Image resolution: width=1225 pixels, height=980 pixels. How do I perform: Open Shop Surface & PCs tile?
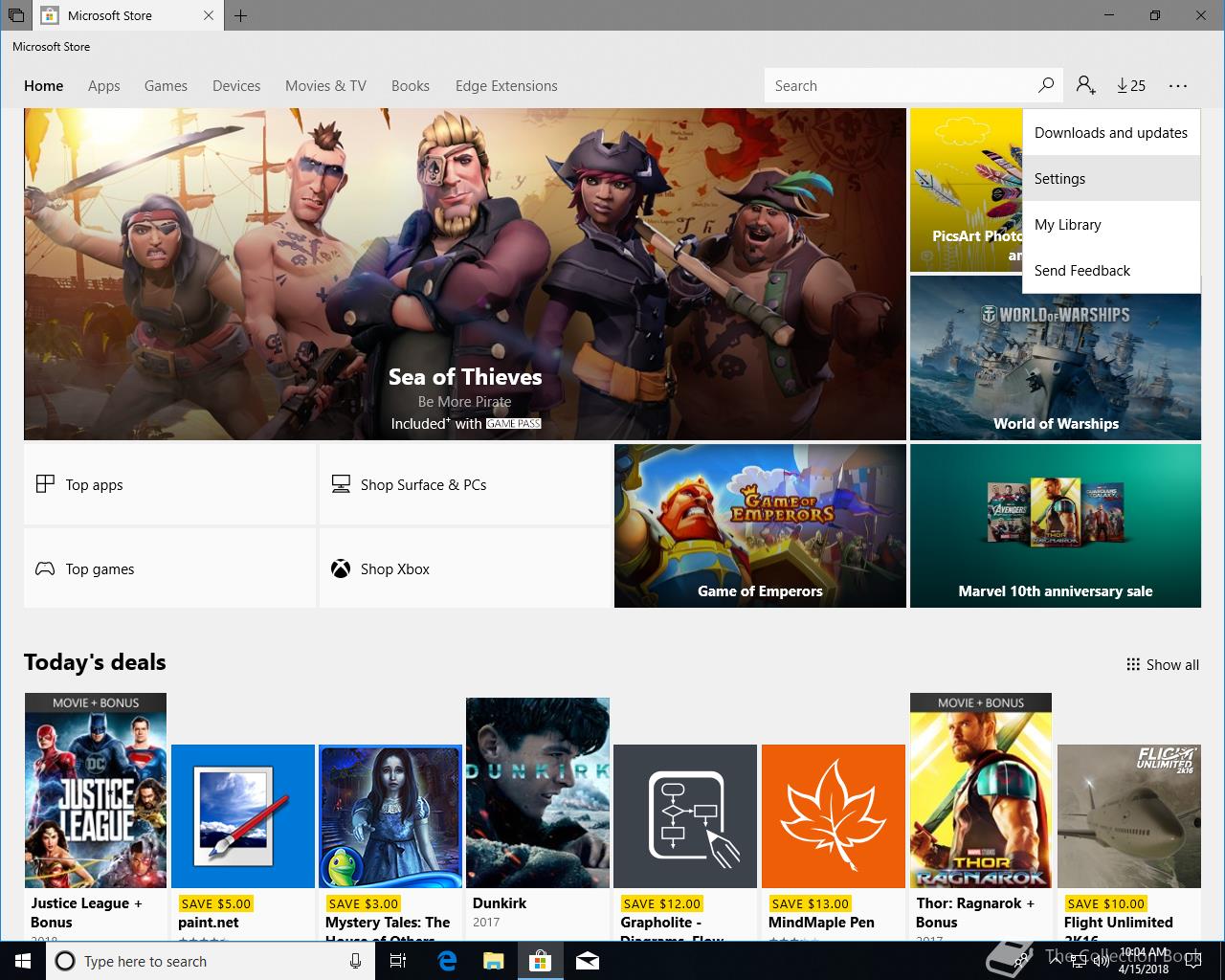[x=465, y=484]
